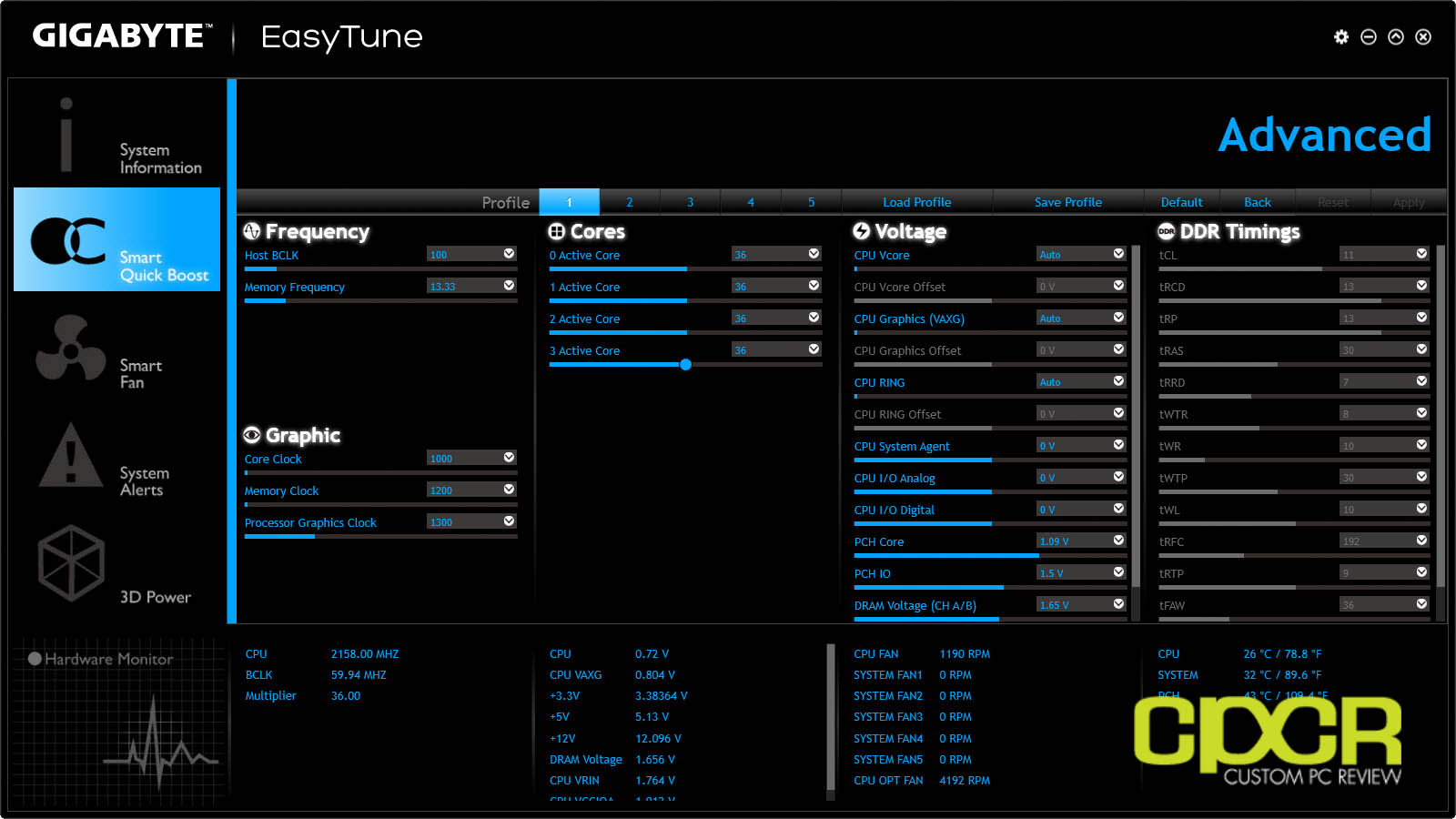This screenshot has width=1456, height=819.
Task: Click the Graphic section eye icon
Action: (x=252, y=435)
